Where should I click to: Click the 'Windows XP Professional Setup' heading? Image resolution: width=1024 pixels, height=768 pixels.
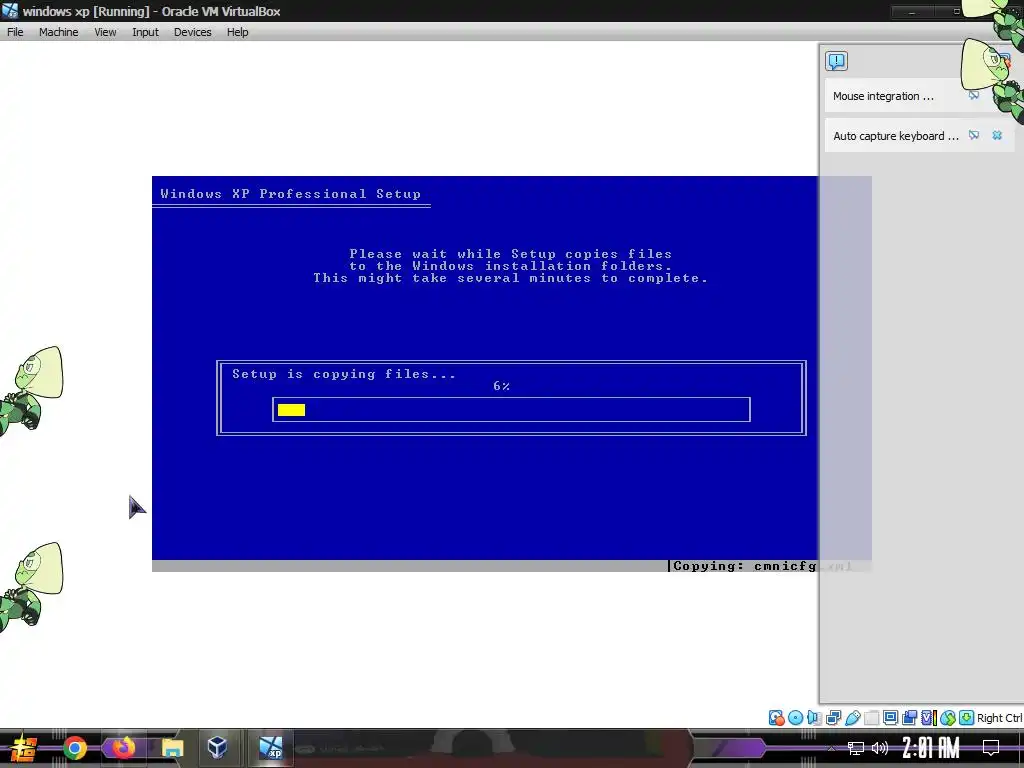(x=291, y=194)
